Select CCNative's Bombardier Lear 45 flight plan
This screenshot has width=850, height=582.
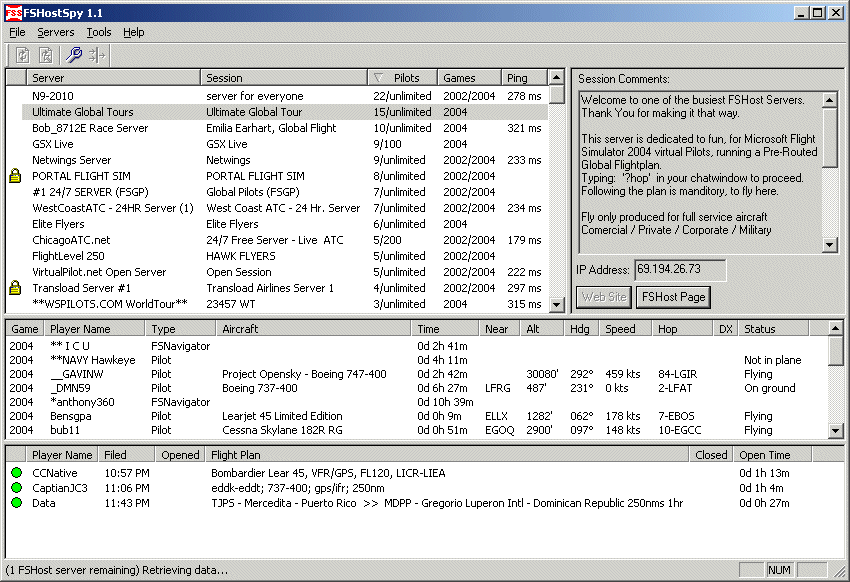tap(328, 473)
